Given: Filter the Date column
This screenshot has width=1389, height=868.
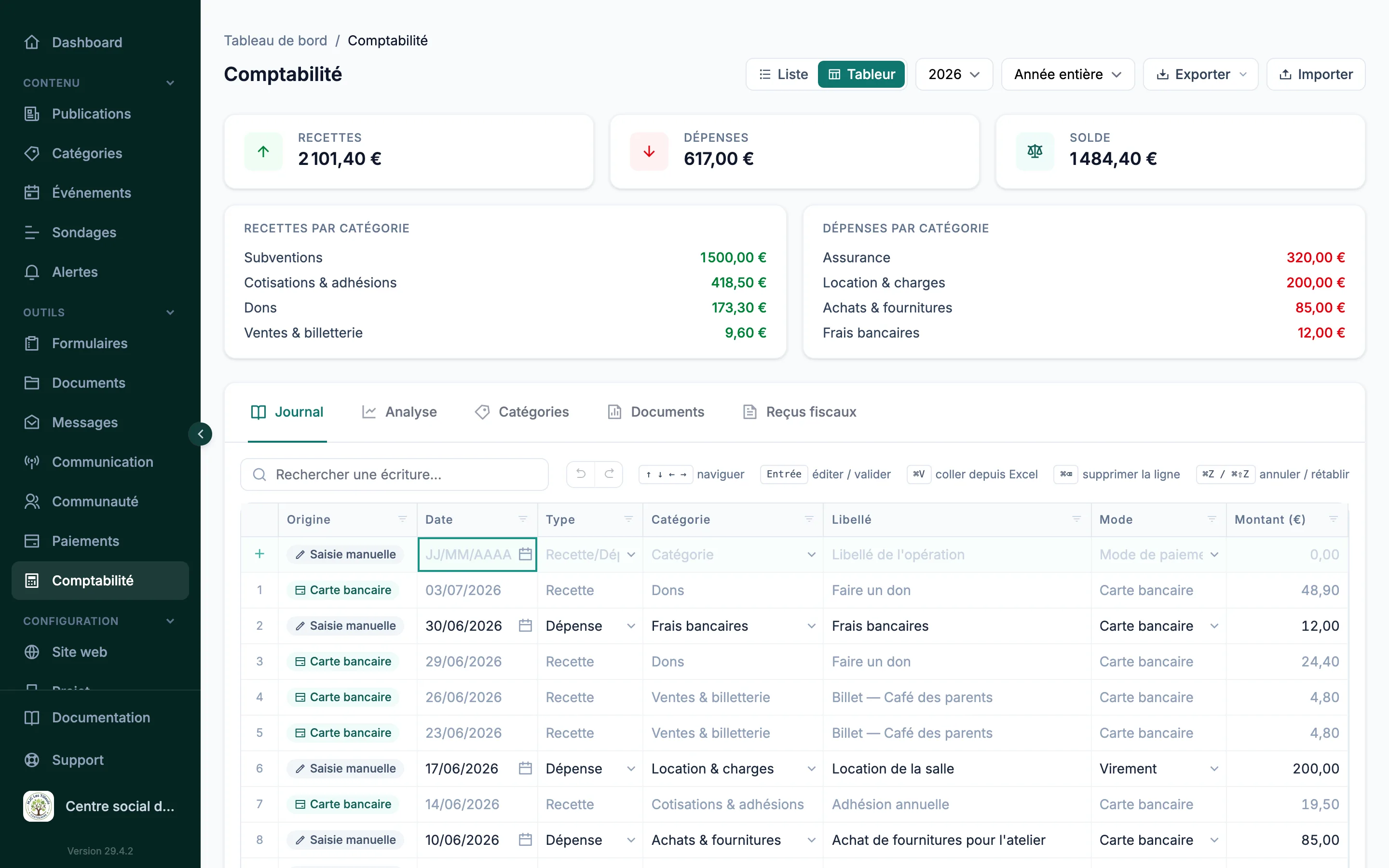Looking at the screenshot, I should tap(523, 519).
